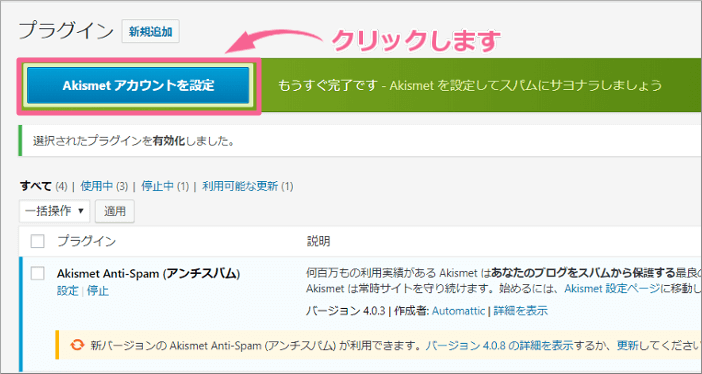The height and width of the screenshot is (374, 702).
Task: Open the Automattic author link
Action: (458, 311)
